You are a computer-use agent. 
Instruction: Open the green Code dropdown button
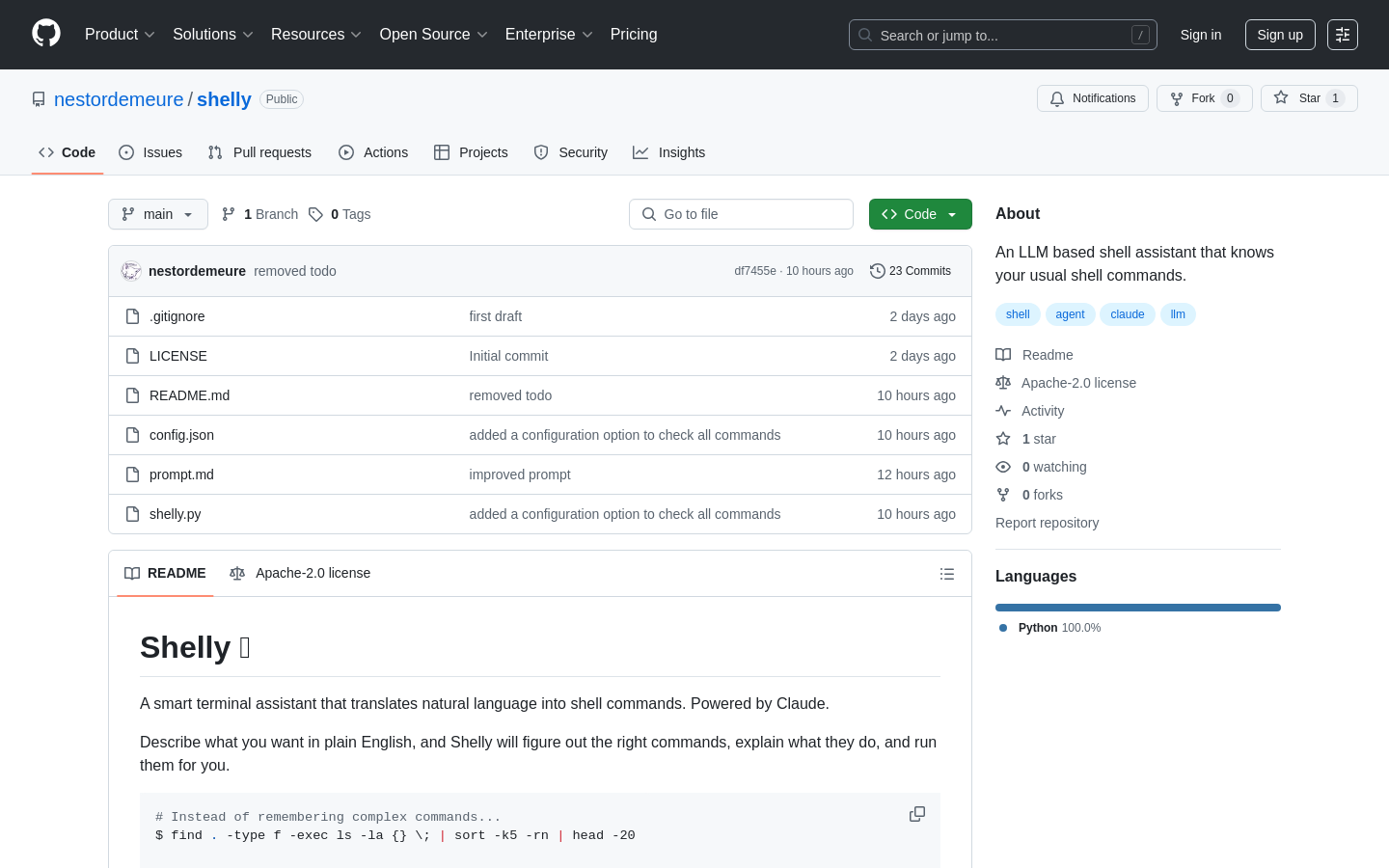pos(920,214)
